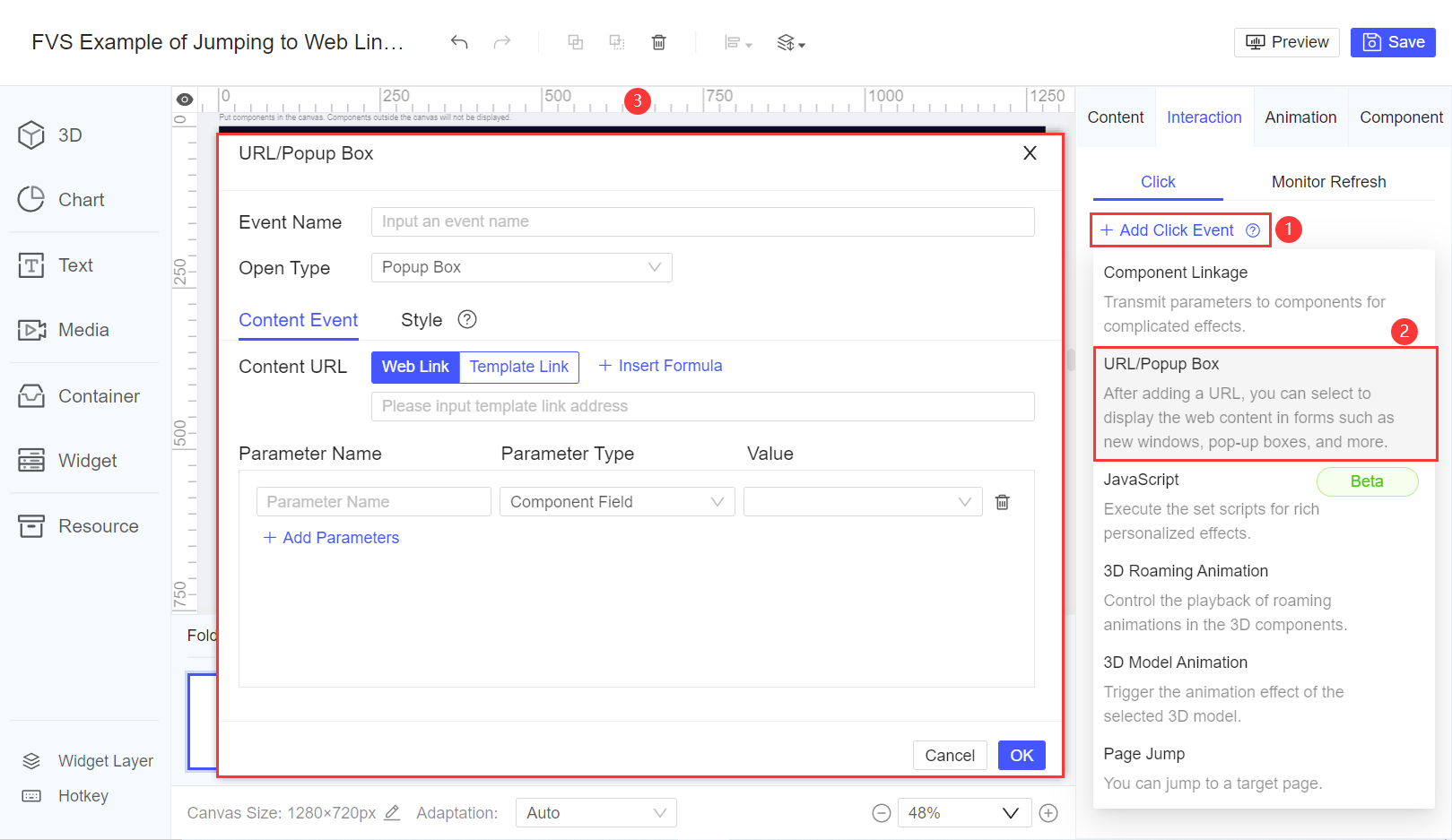Open the Adaptation dropdown at the bottom
The width and height of the screenshot is (1452, 840).
(596, 812)
